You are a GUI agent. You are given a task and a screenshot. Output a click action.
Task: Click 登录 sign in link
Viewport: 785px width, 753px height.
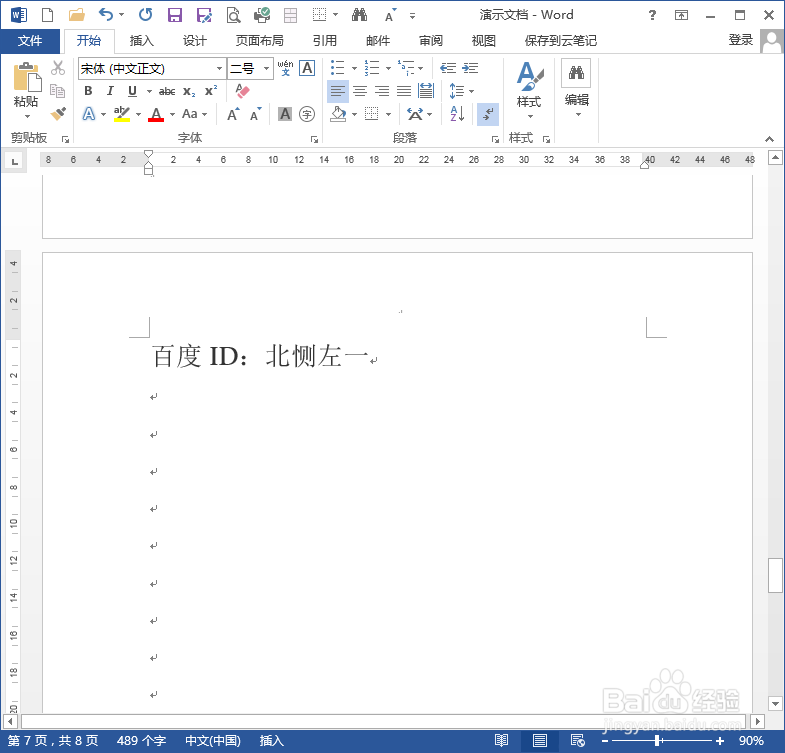pos(740,40)
